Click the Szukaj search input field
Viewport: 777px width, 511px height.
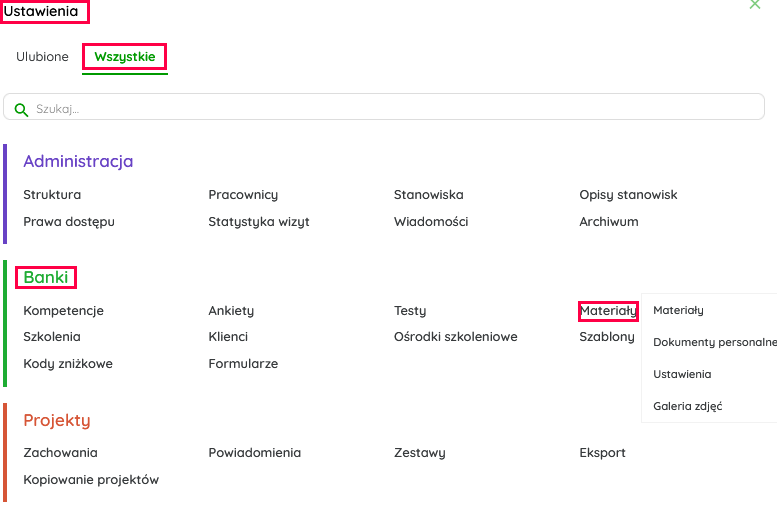(x=390, y=108)
